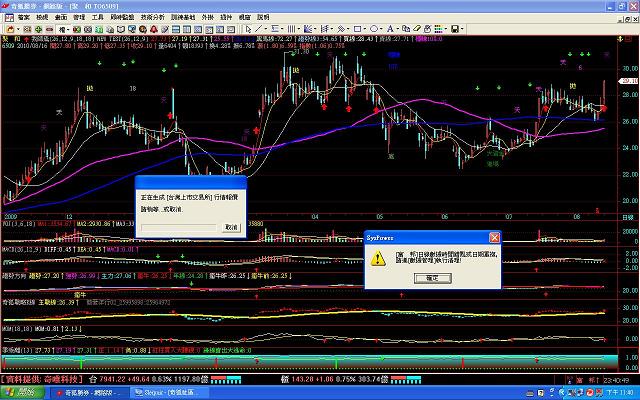Select the diagonal line drawing tool
Viewport: 640px width, 400px height.
click(x=258, y=29)
